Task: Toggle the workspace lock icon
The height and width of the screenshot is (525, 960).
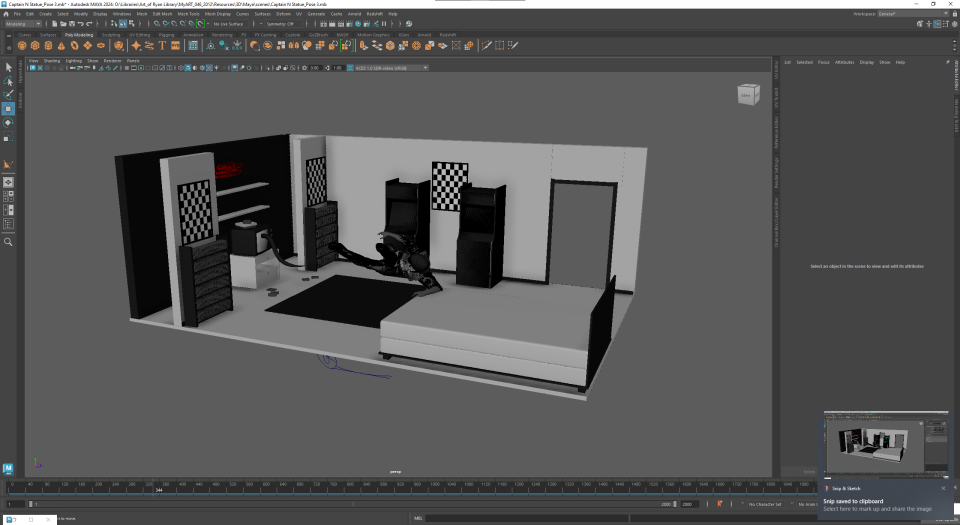Action: pyautogui.click(x=954, y=13)
